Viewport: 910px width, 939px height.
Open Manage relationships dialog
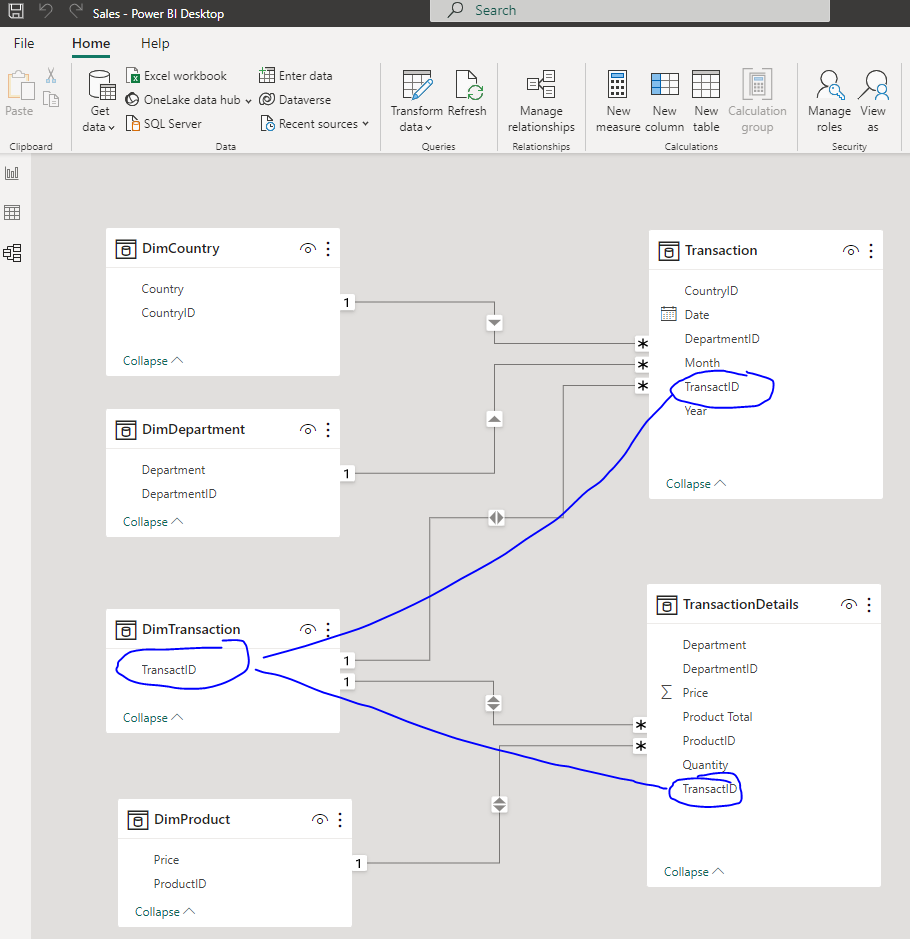coord(541,101)
